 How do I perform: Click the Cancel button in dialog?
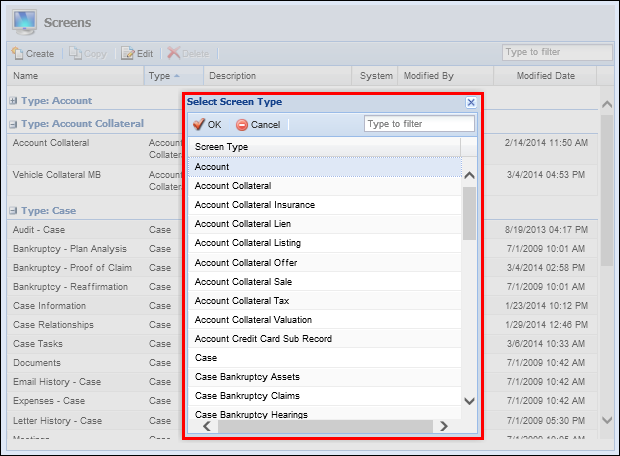point(258,125)
